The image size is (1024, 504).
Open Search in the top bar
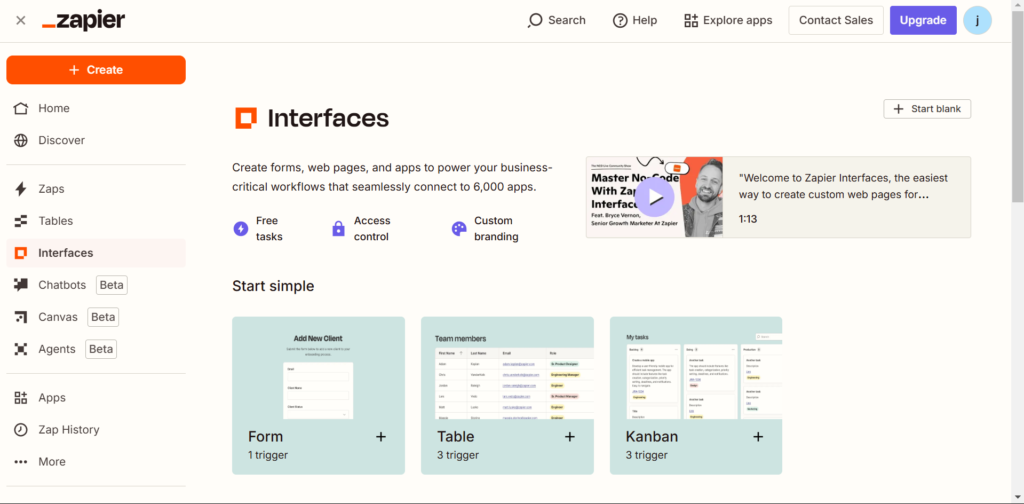coord(556,20)
